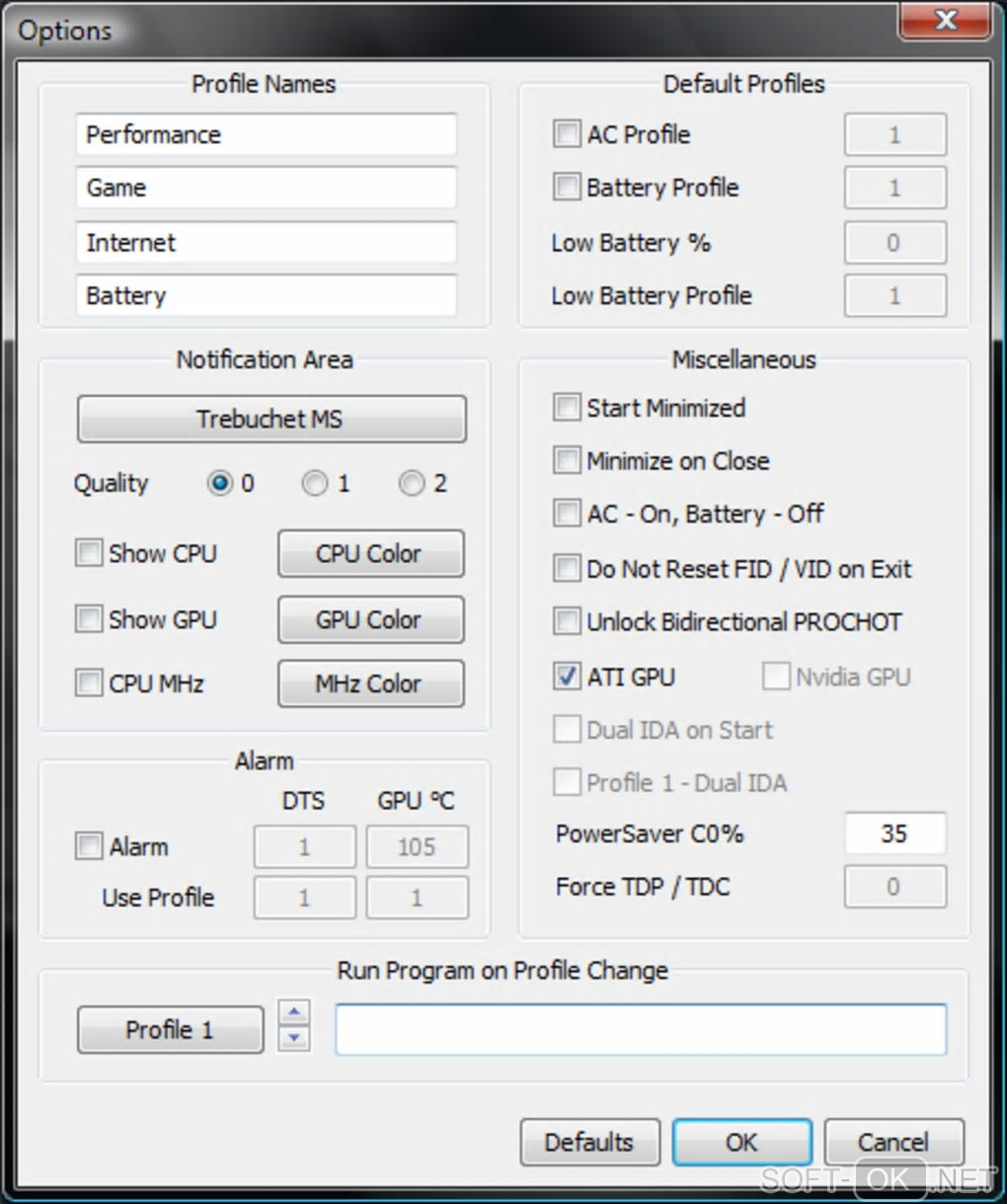Viewport: 1007px width, 1204px height.
Task: Check the AC Profile checkbox
Action: tap(567, 133)
